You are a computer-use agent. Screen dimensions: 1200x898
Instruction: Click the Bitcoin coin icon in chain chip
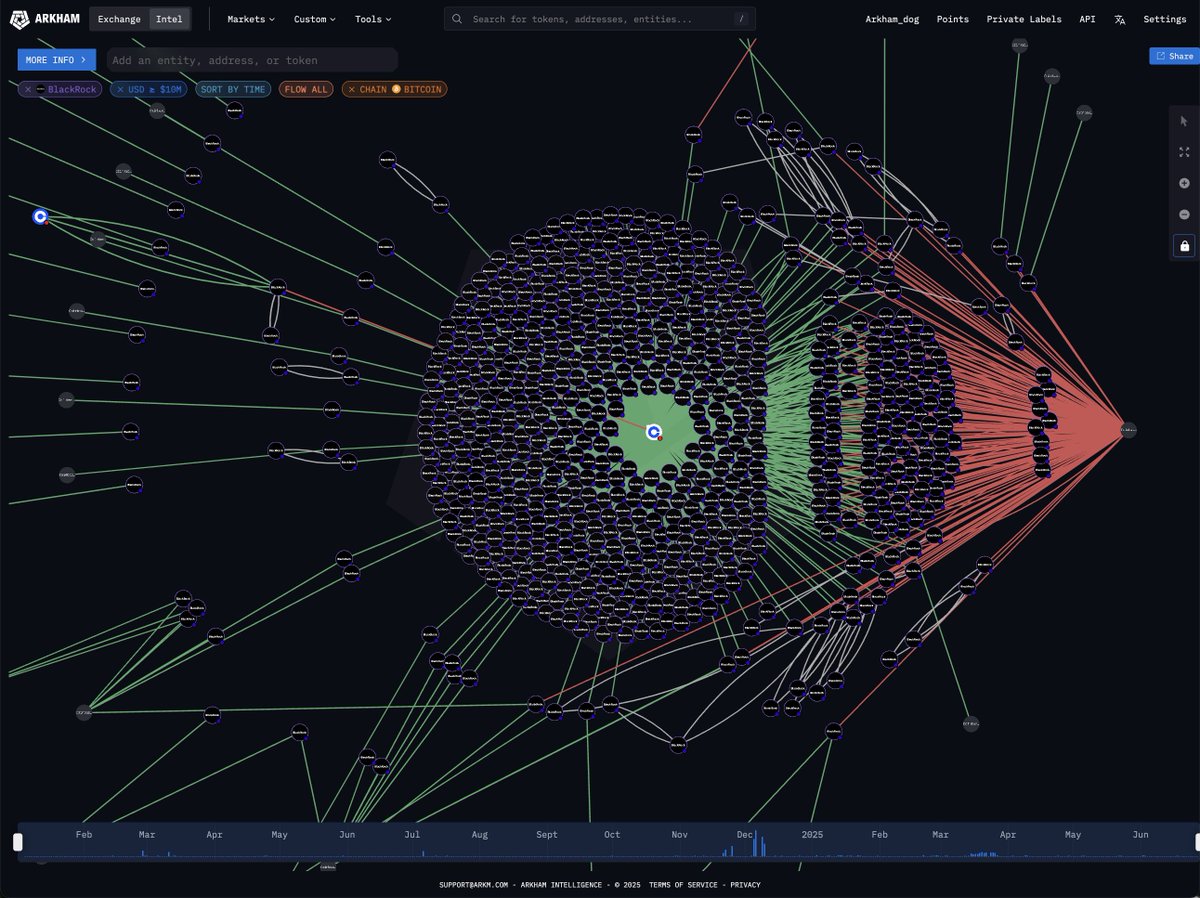point(396,89)
